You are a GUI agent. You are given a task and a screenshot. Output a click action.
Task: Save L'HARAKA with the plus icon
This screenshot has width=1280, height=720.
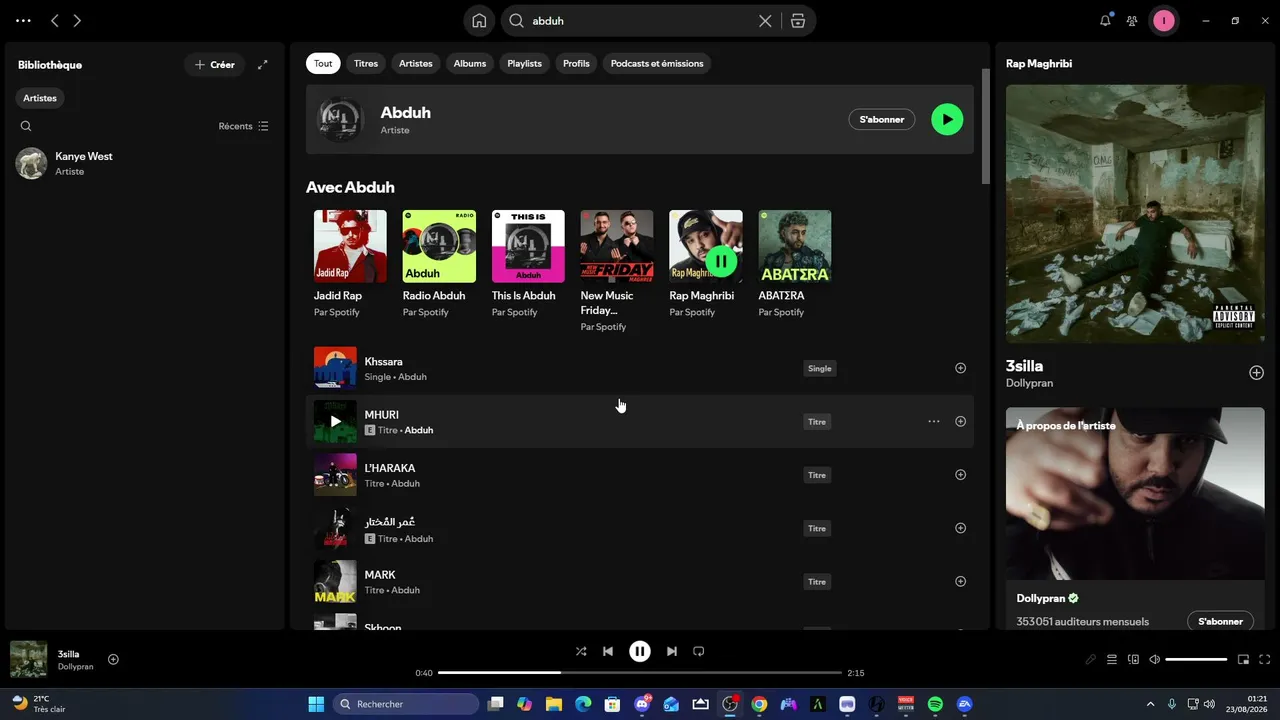961,475
